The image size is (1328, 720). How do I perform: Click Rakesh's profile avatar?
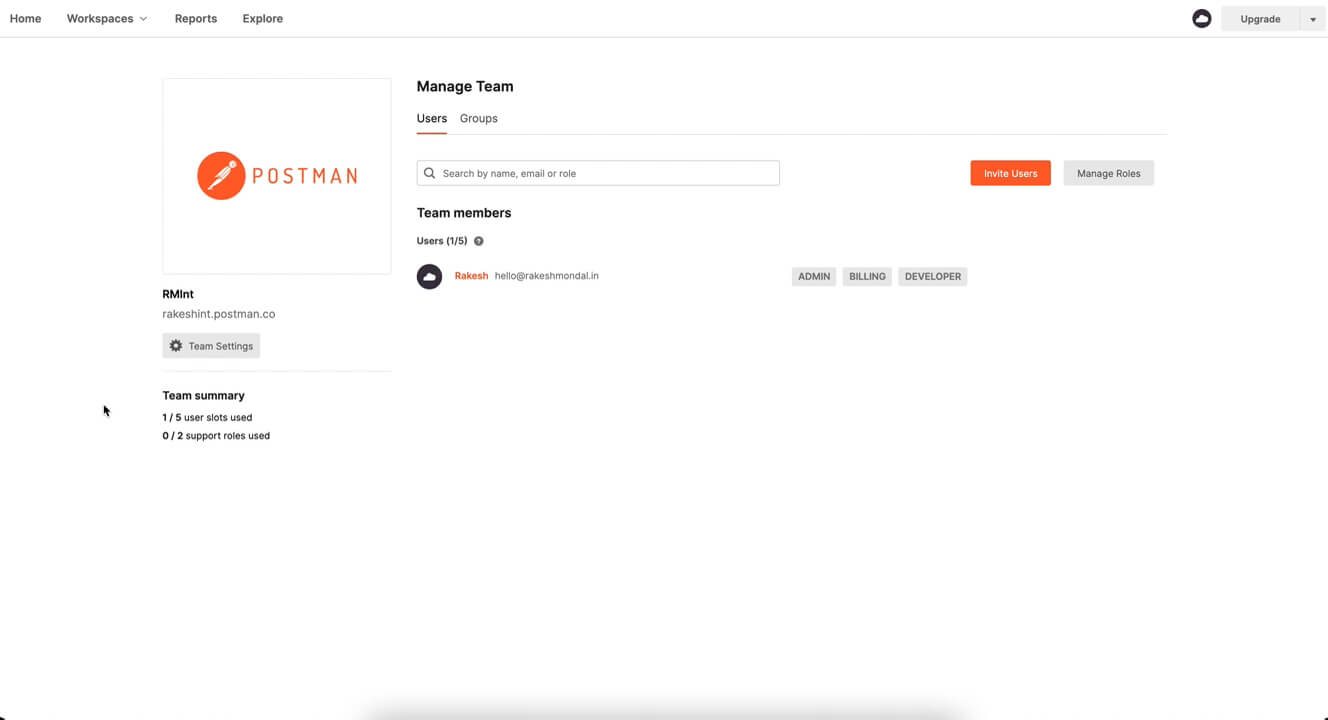(x=429, y=276)
